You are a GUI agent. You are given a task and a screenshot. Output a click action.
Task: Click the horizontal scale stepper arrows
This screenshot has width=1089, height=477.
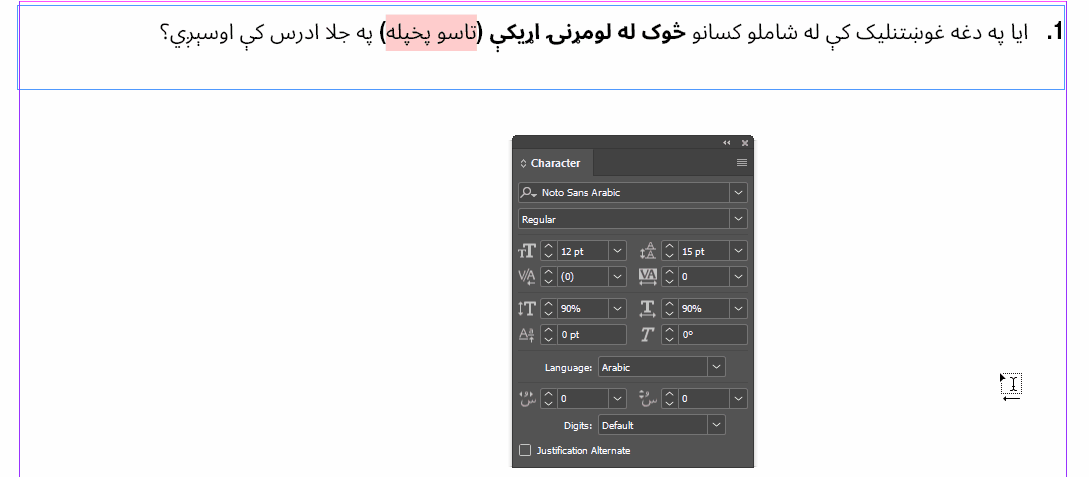point(670,308)
